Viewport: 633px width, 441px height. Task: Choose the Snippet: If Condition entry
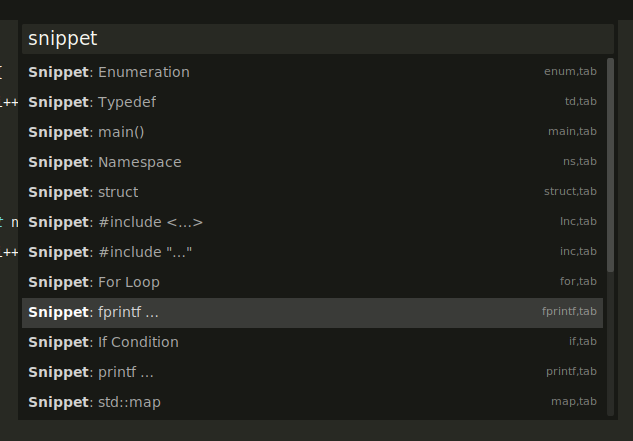[103, 342]
